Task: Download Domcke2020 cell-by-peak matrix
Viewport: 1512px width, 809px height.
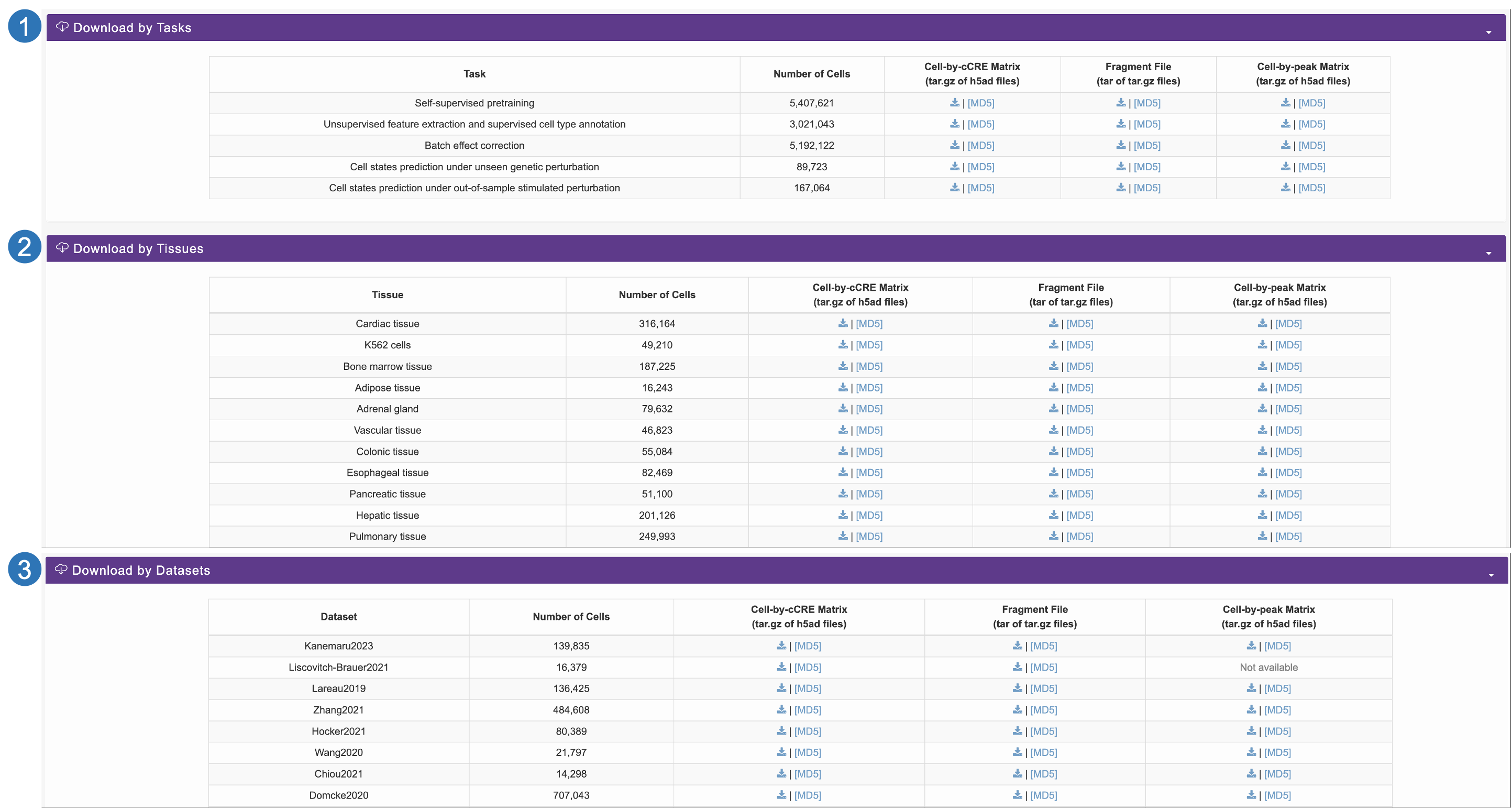Action: (1251, 795)
